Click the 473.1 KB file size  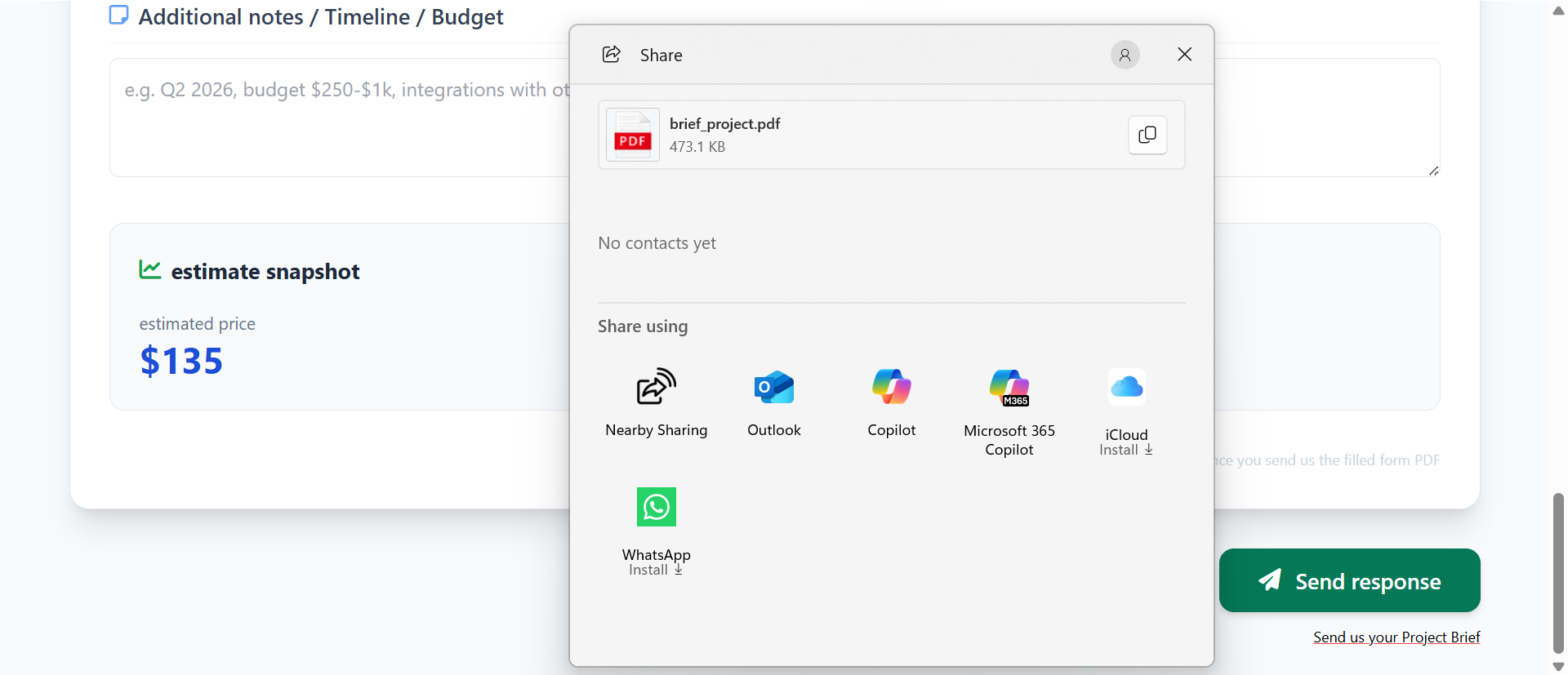pos(697,147)
